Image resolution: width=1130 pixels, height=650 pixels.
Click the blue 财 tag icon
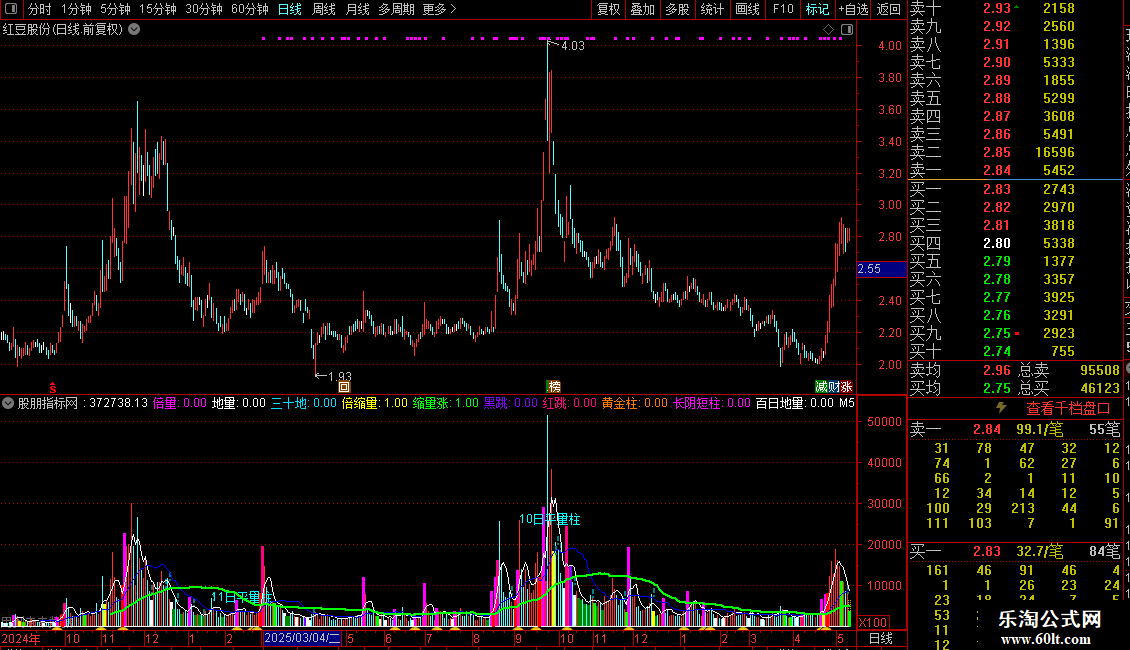coord(833,387)
